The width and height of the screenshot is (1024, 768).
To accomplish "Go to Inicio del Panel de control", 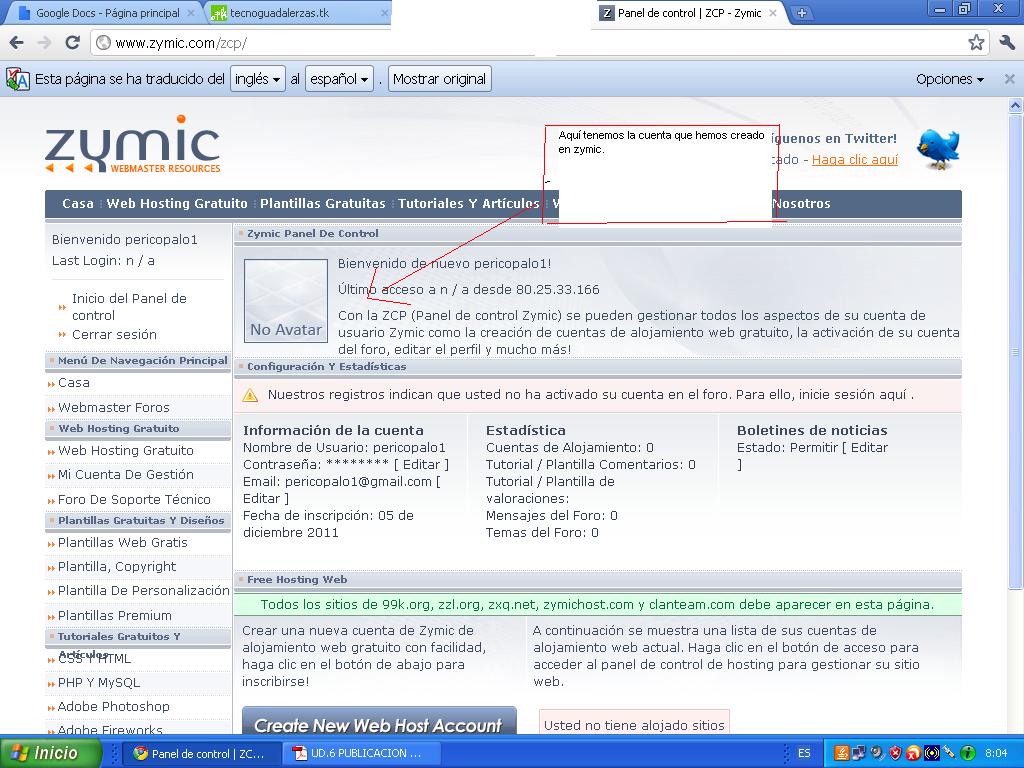I will coord(129,307).
